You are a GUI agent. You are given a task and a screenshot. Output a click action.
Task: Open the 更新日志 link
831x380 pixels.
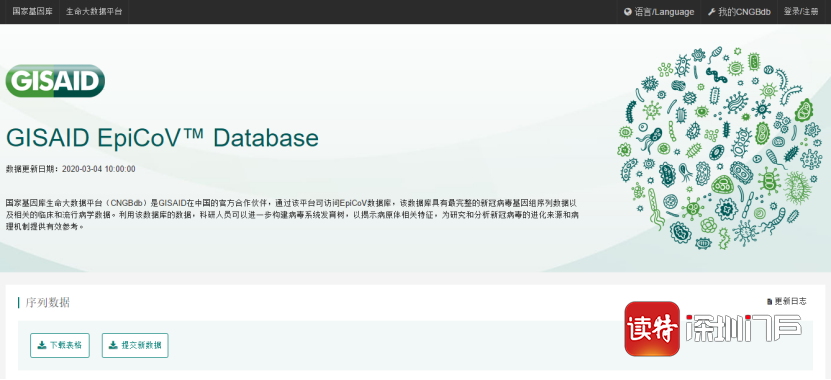[787, 301]
